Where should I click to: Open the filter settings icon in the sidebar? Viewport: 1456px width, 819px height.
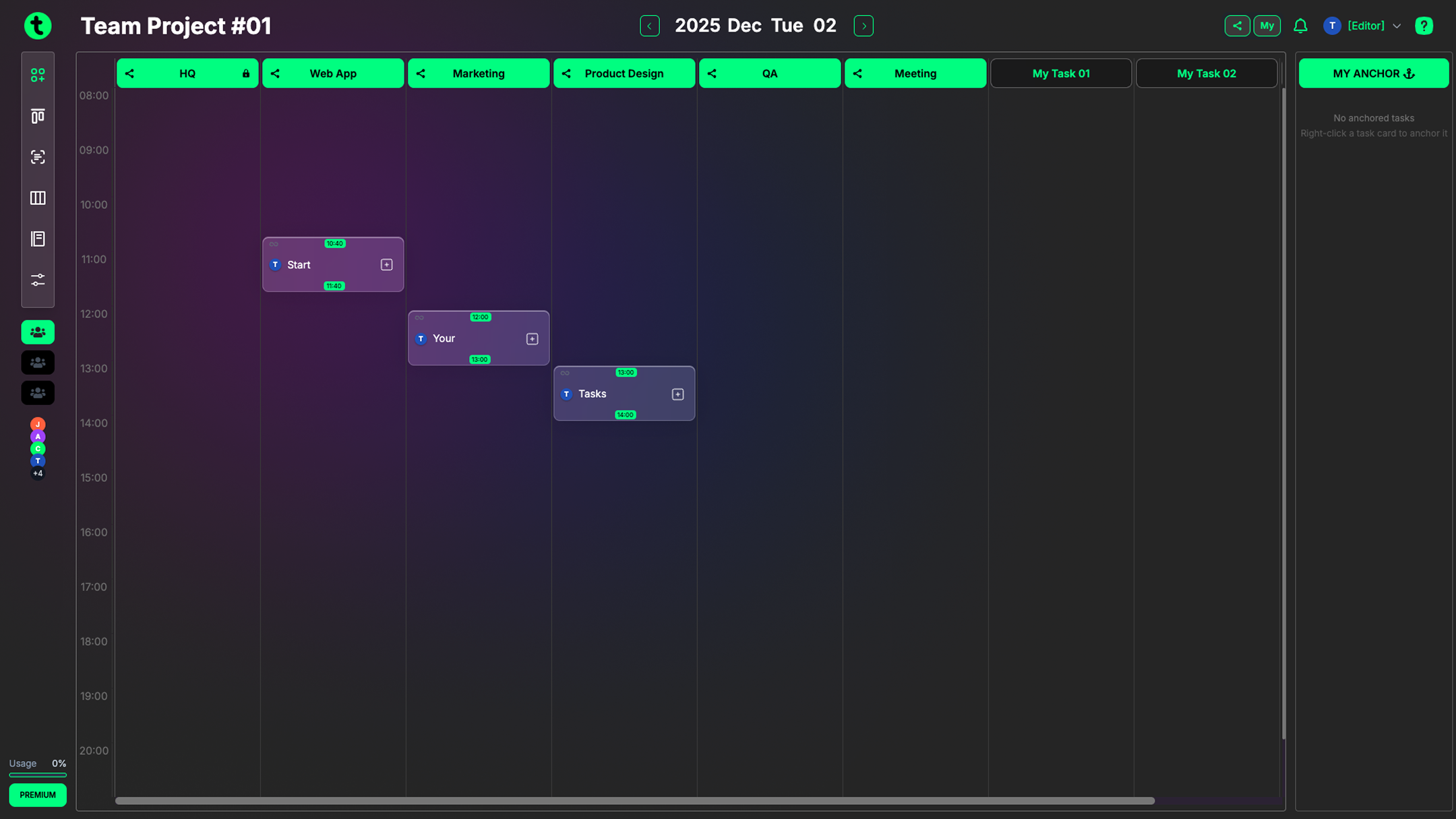click(x=38, y=279)
